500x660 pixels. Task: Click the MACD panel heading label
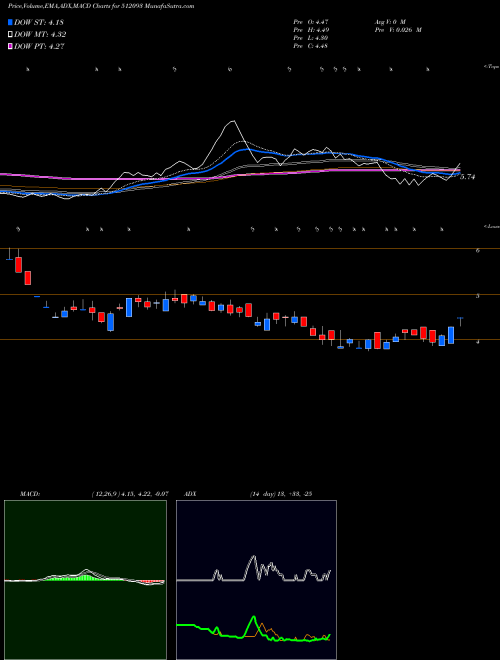point(29,494)
